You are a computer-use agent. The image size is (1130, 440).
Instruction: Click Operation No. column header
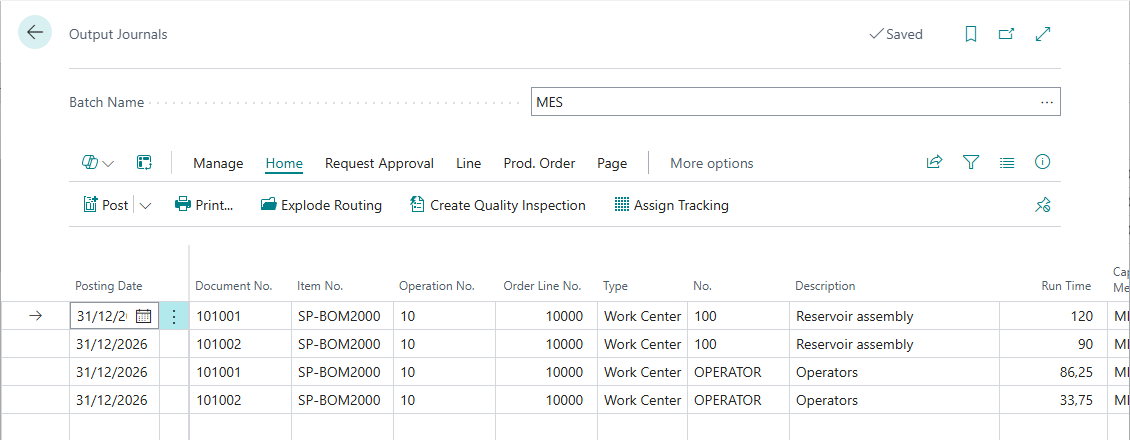[x=437, y=286]
